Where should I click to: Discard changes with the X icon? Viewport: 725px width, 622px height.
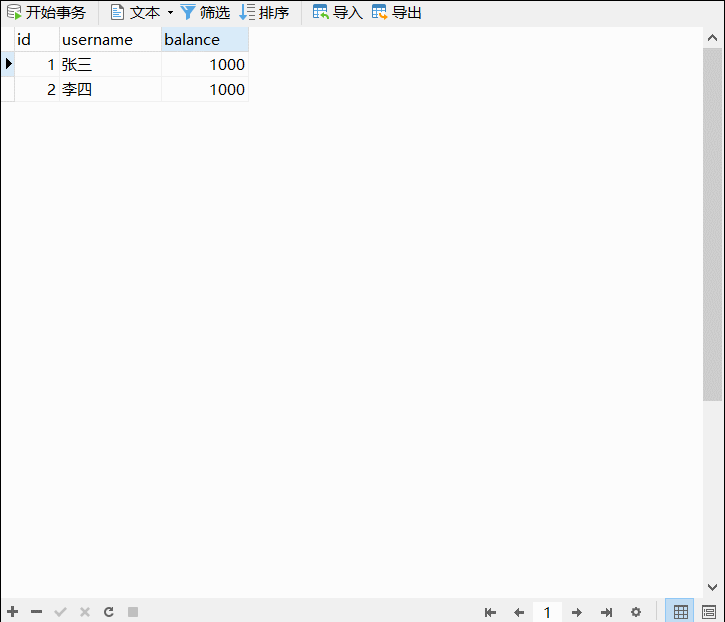(x=85, y=612)
